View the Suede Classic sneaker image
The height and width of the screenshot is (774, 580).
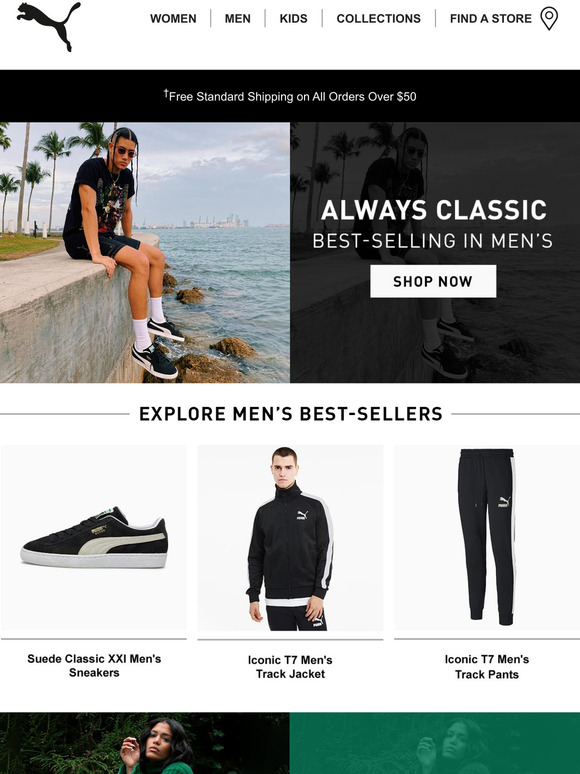coord(94,538)
